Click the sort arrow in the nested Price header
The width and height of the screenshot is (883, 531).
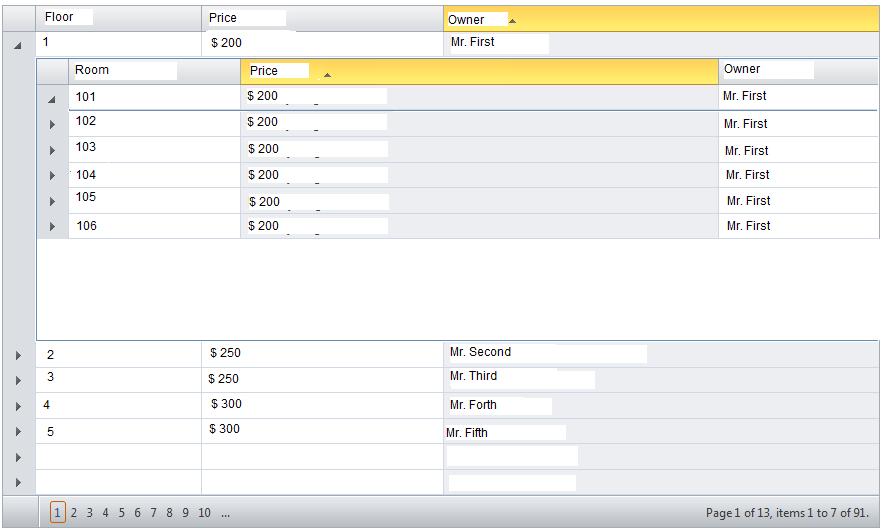click(327, 75)
